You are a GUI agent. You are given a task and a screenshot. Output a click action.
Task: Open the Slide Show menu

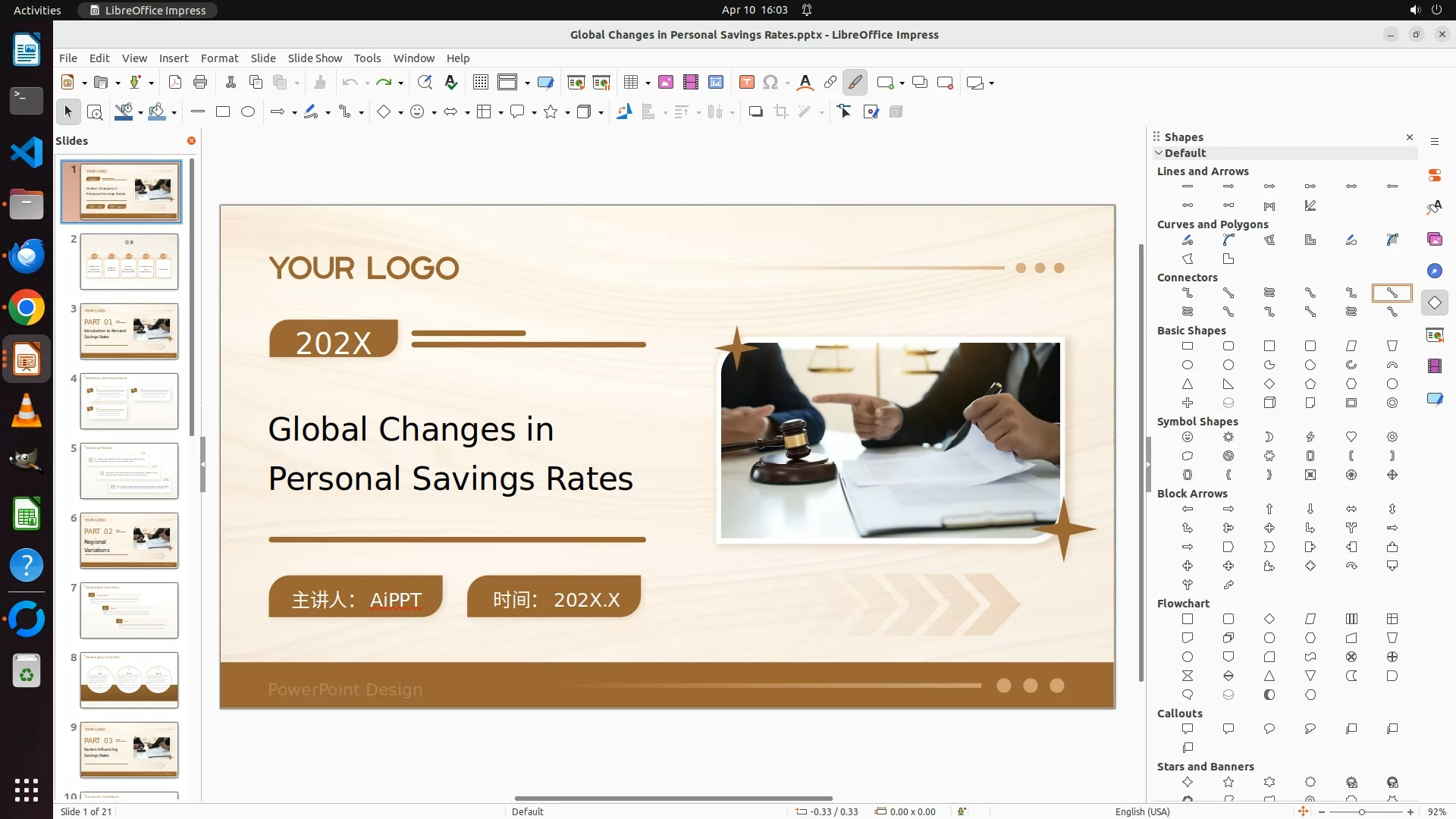tap(315, 58)
